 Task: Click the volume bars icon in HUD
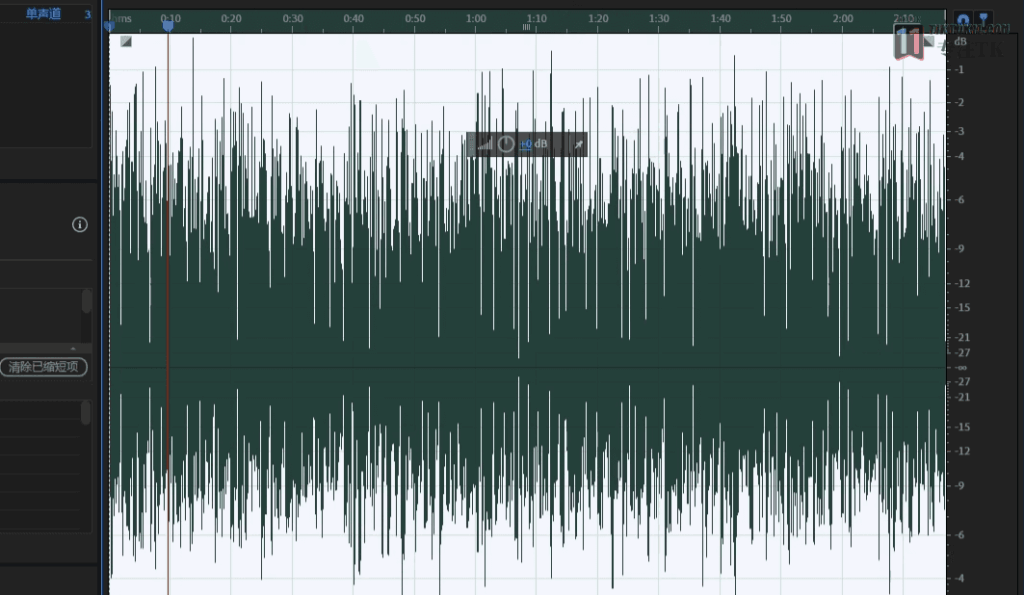485,145
